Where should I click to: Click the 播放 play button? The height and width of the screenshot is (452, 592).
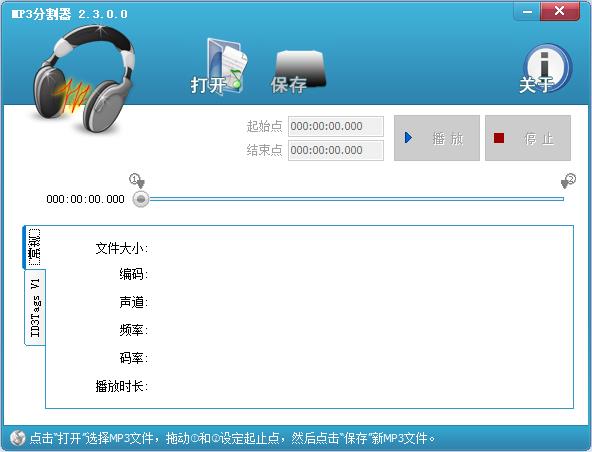(x=437, y=138)
